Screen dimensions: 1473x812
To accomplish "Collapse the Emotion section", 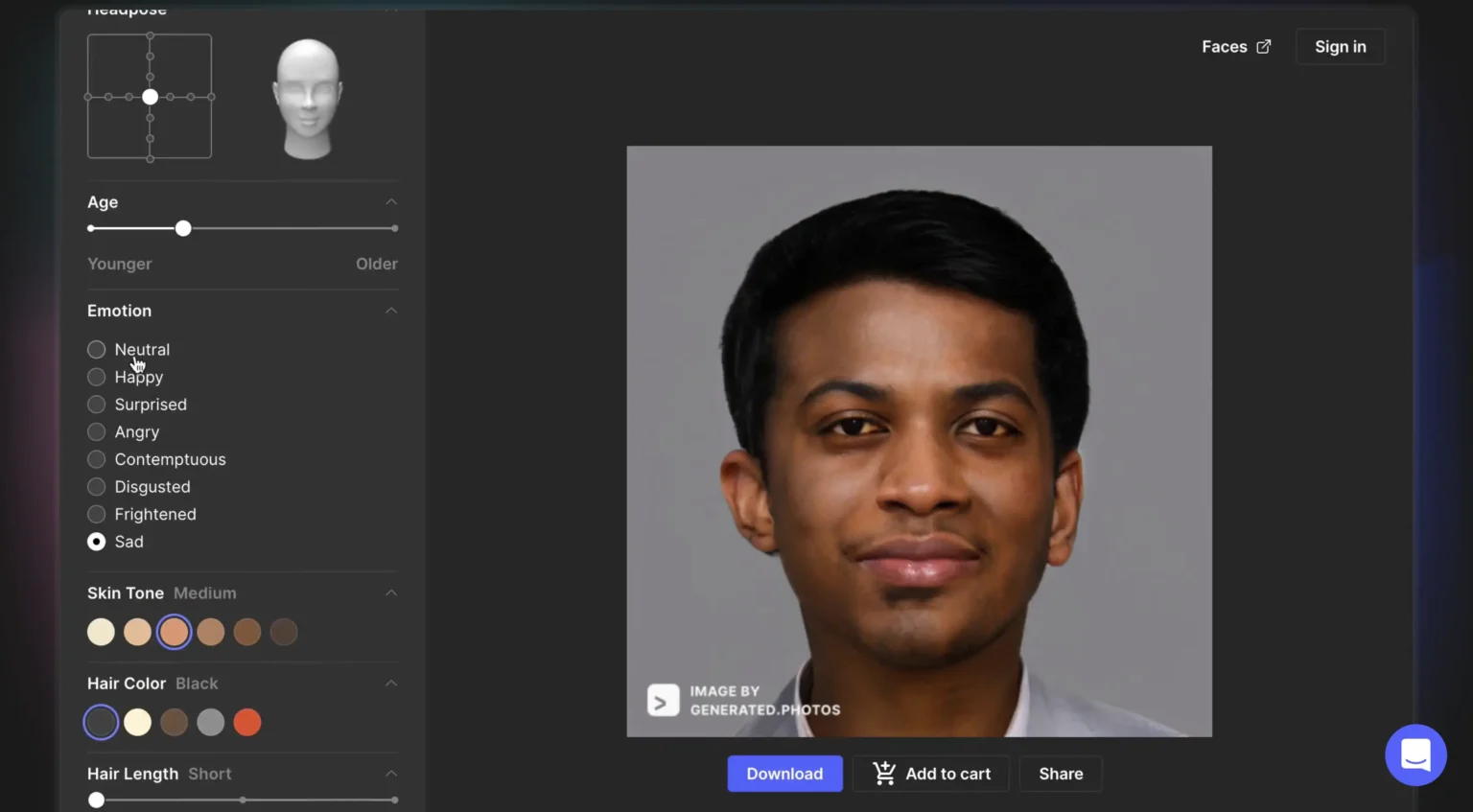I will point(391,311).
